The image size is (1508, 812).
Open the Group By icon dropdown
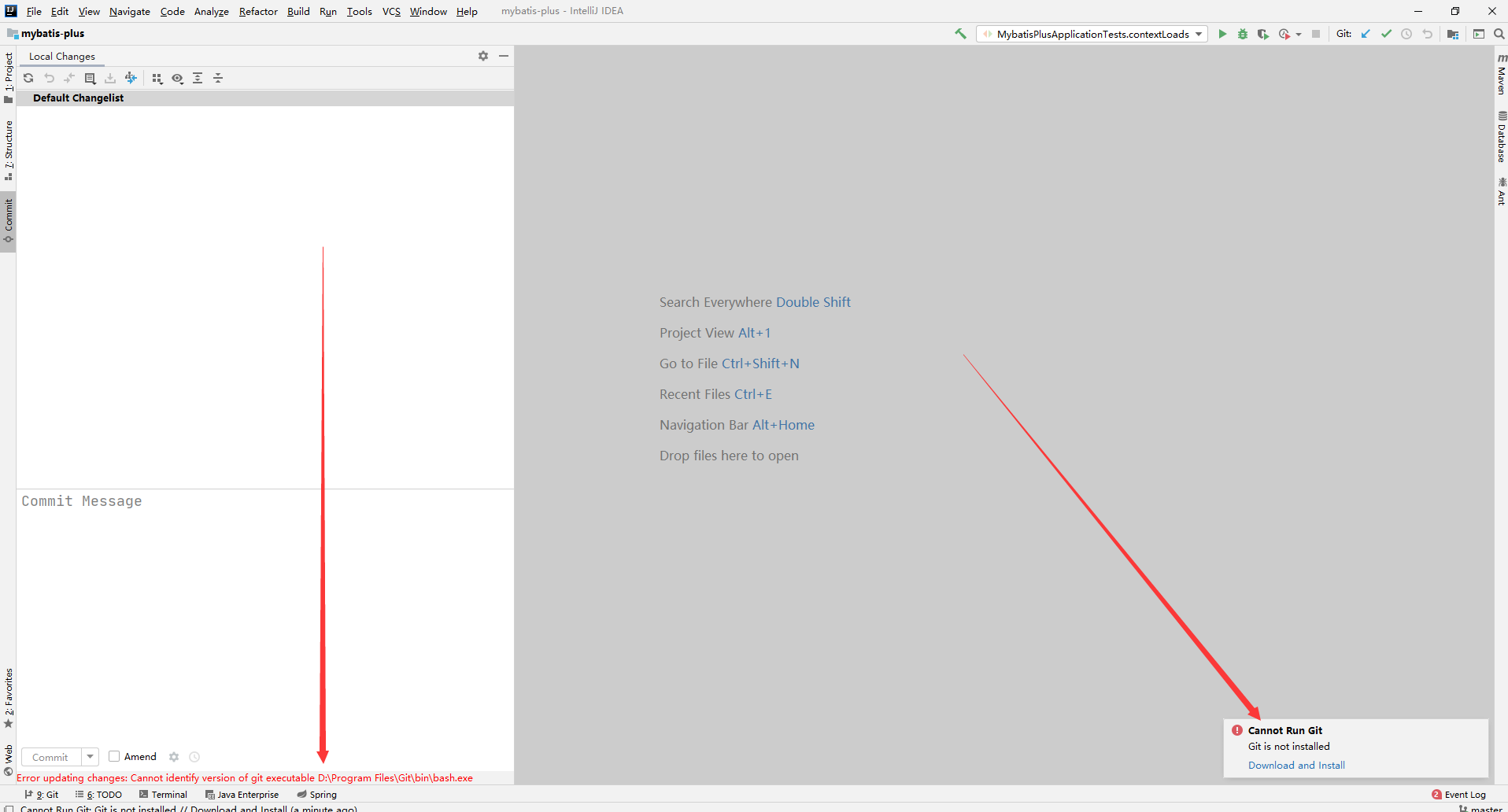pos(157,78)
